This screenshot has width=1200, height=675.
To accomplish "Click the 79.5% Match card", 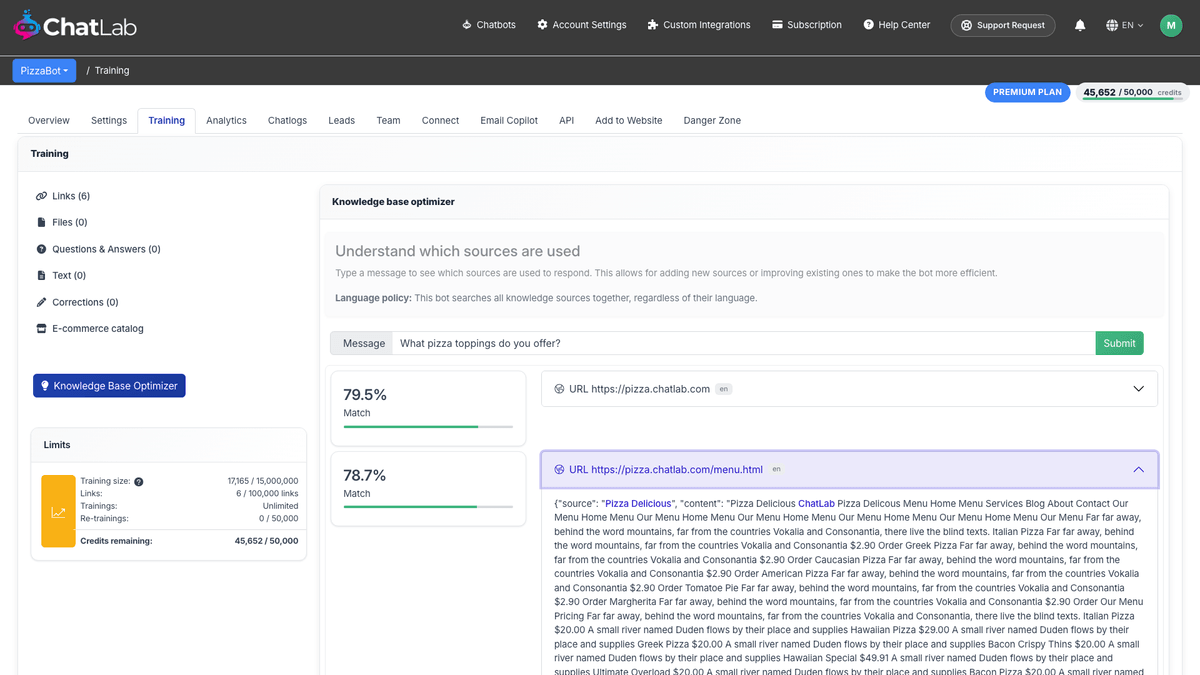I will click(428, 408).
